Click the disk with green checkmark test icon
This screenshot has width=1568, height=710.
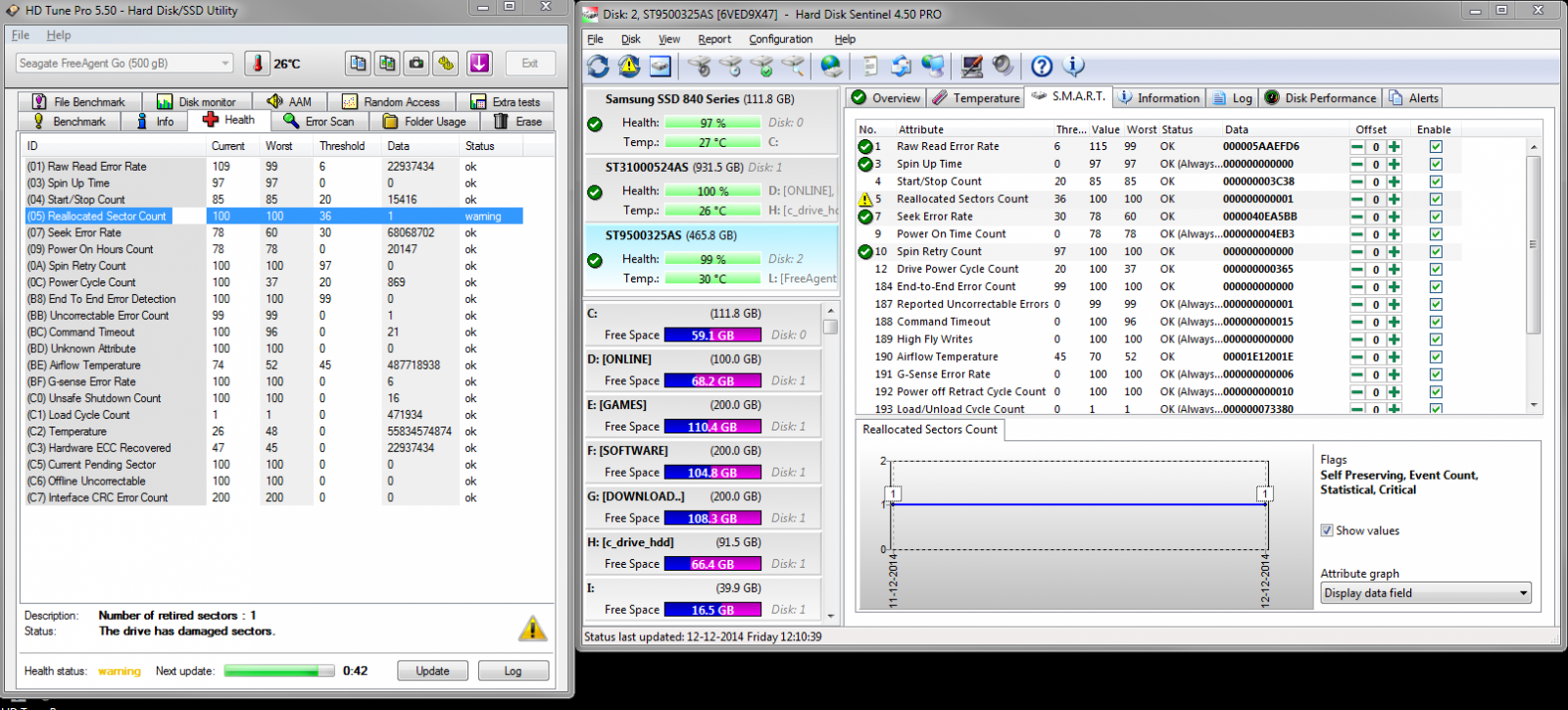tap(761, 66)
